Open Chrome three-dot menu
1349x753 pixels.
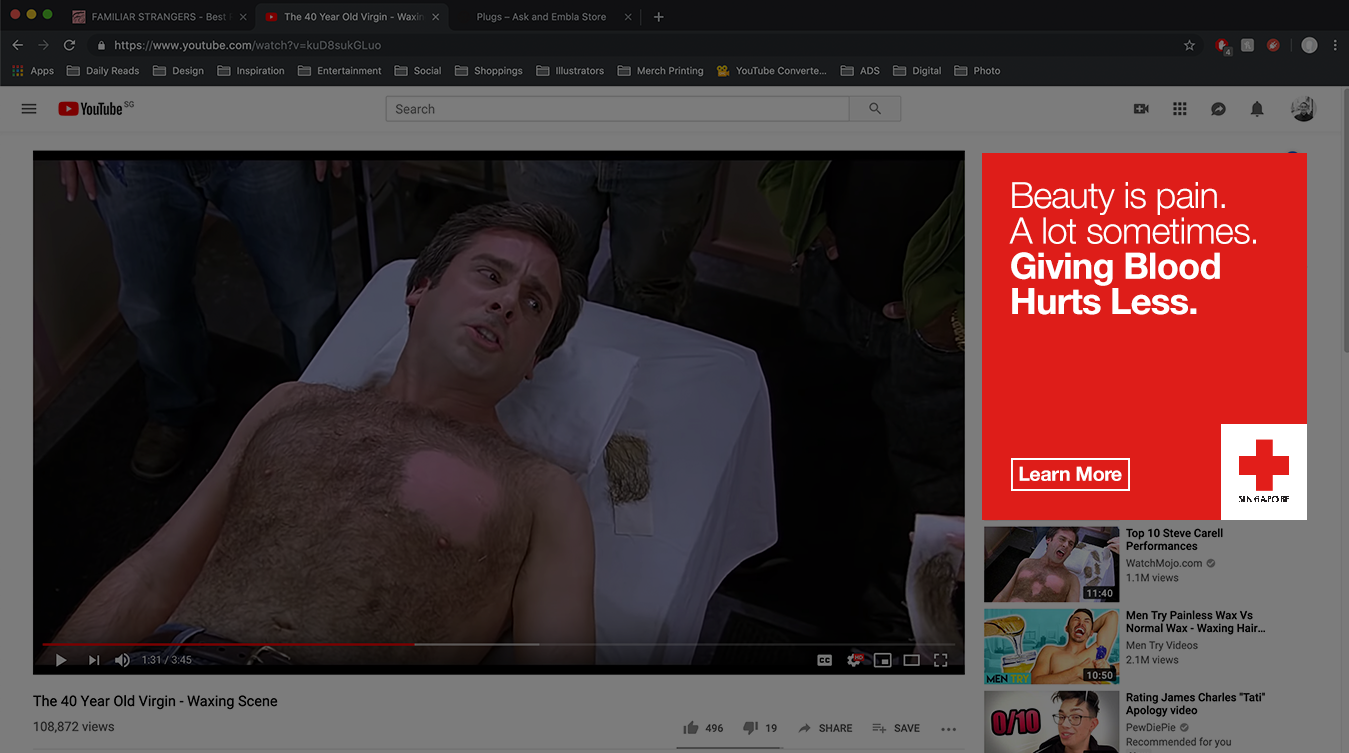pyautogui.click(x=1335, y=45)
